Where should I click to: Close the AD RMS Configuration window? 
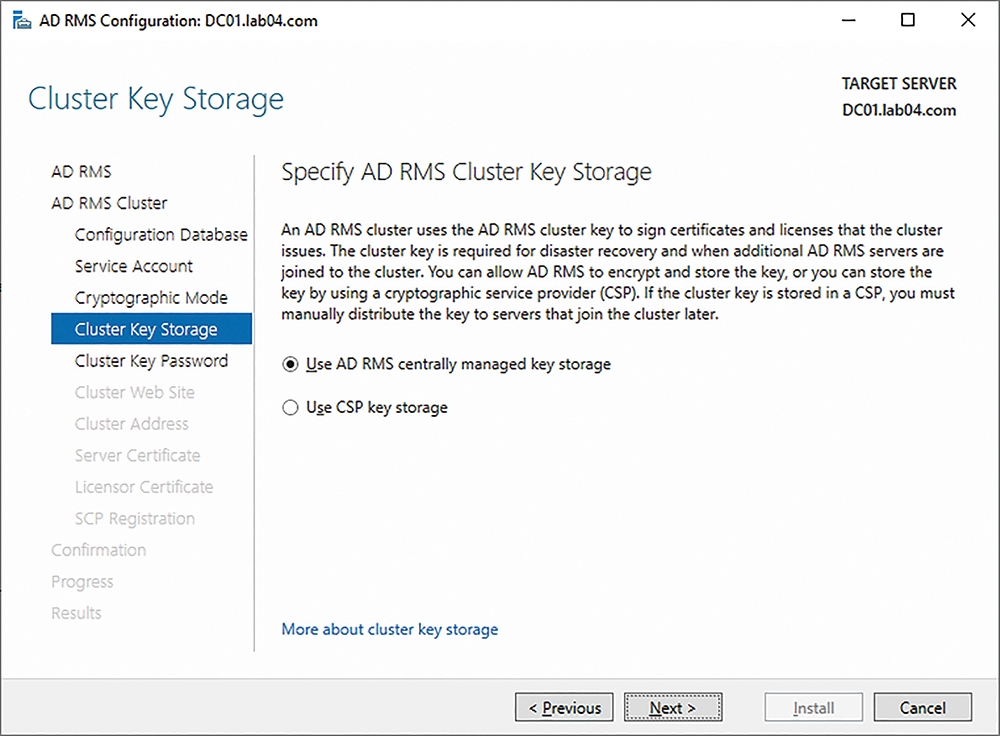(967, 20)
